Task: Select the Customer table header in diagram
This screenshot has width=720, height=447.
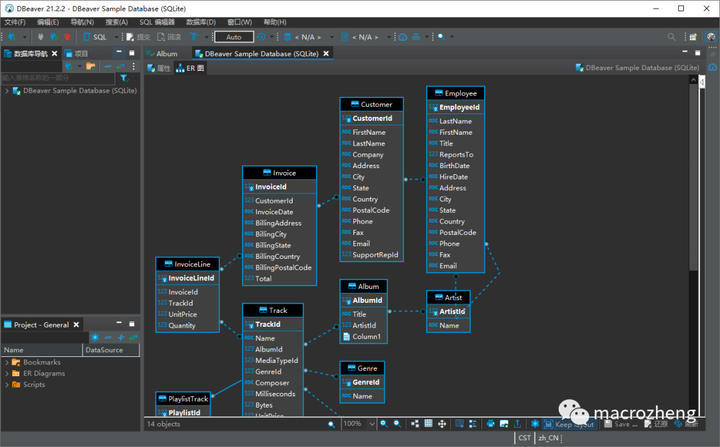Action: (371, 104)
